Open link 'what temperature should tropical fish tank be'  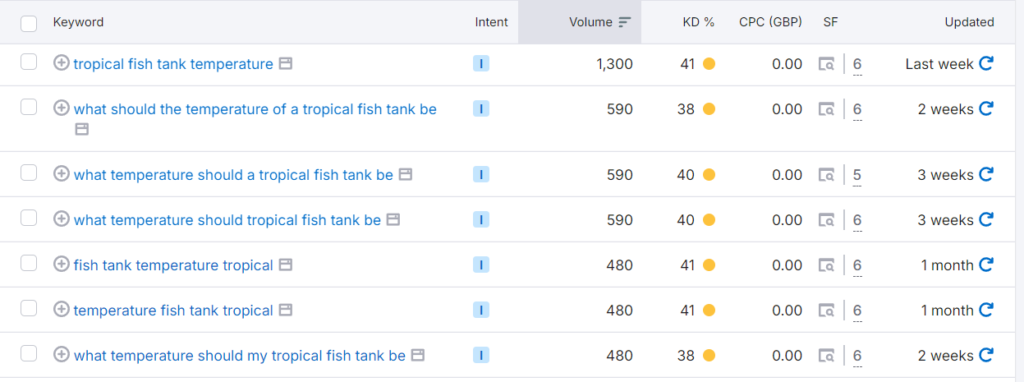(x=227, y=220)
